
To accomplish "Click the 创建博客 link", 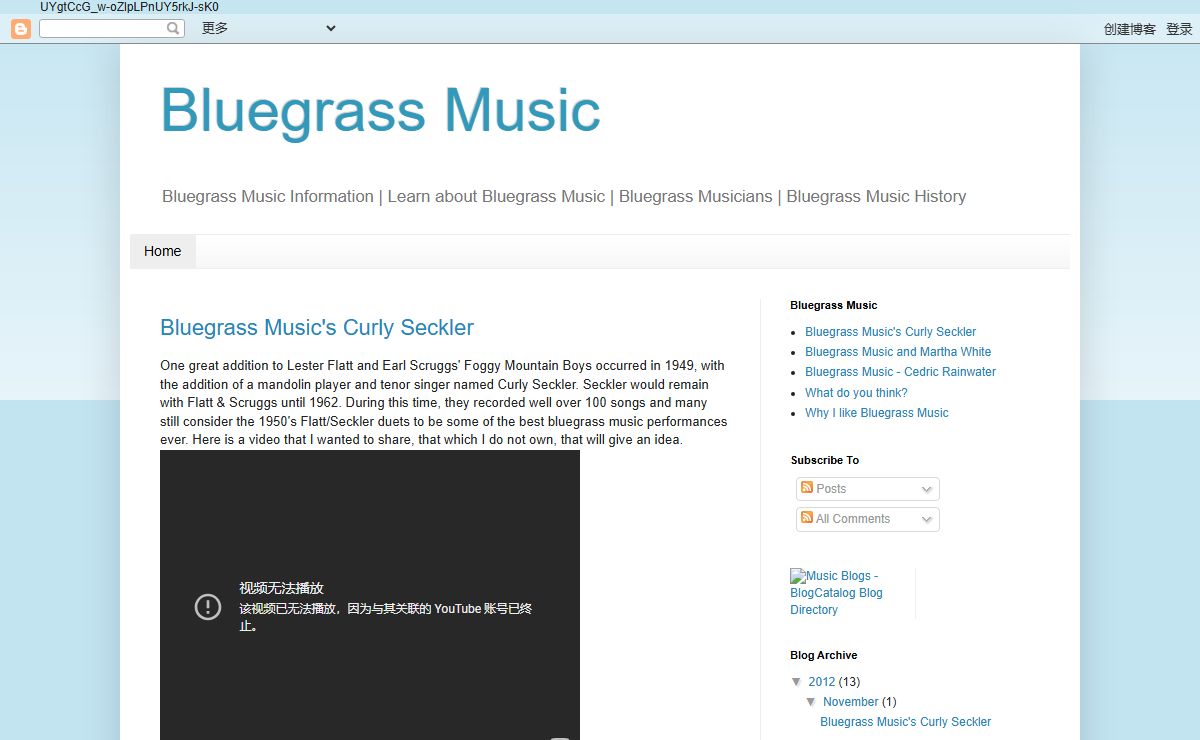I will pyautogui.click(x=1130, y=29).
